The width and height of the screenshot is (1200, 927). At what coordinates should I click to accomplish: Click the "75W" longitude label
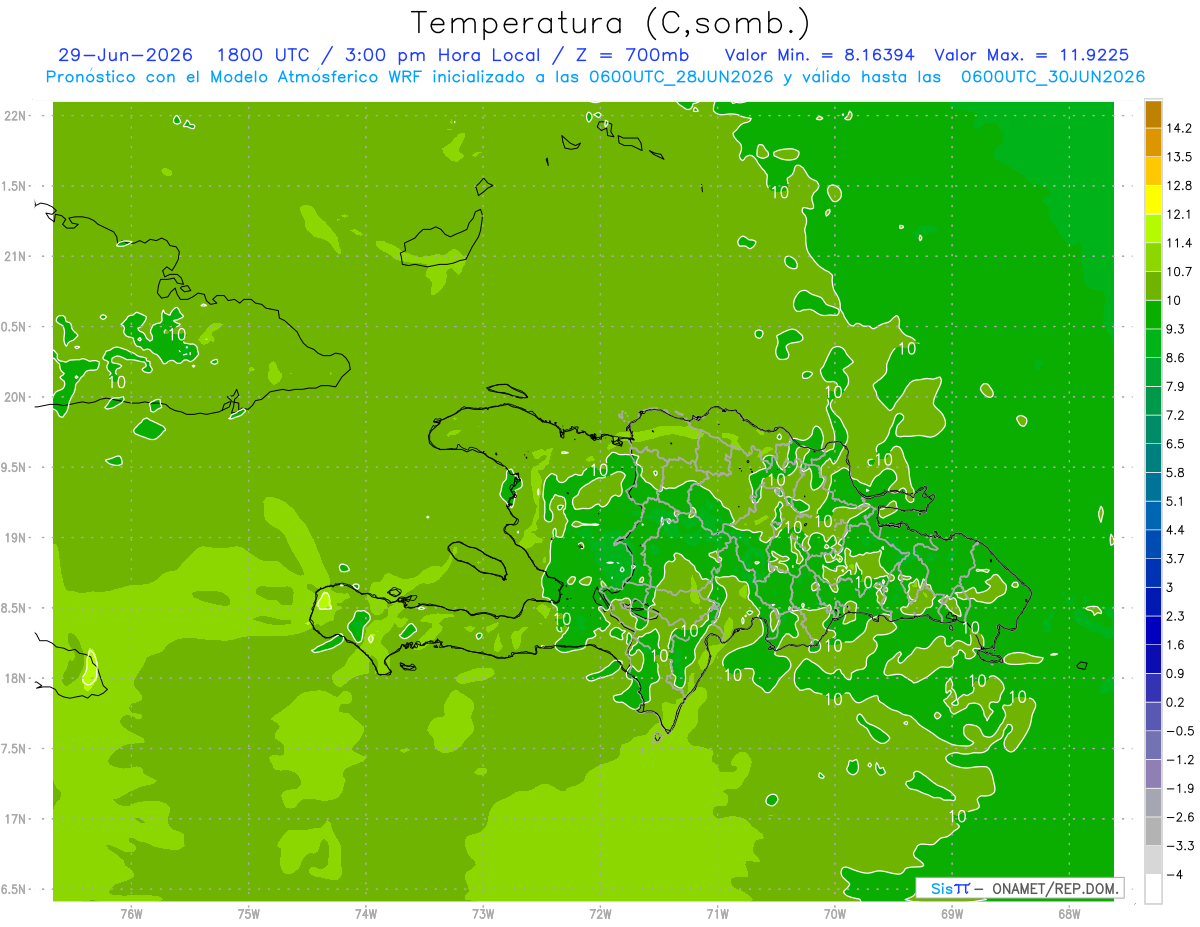click(x=249, y=913)
